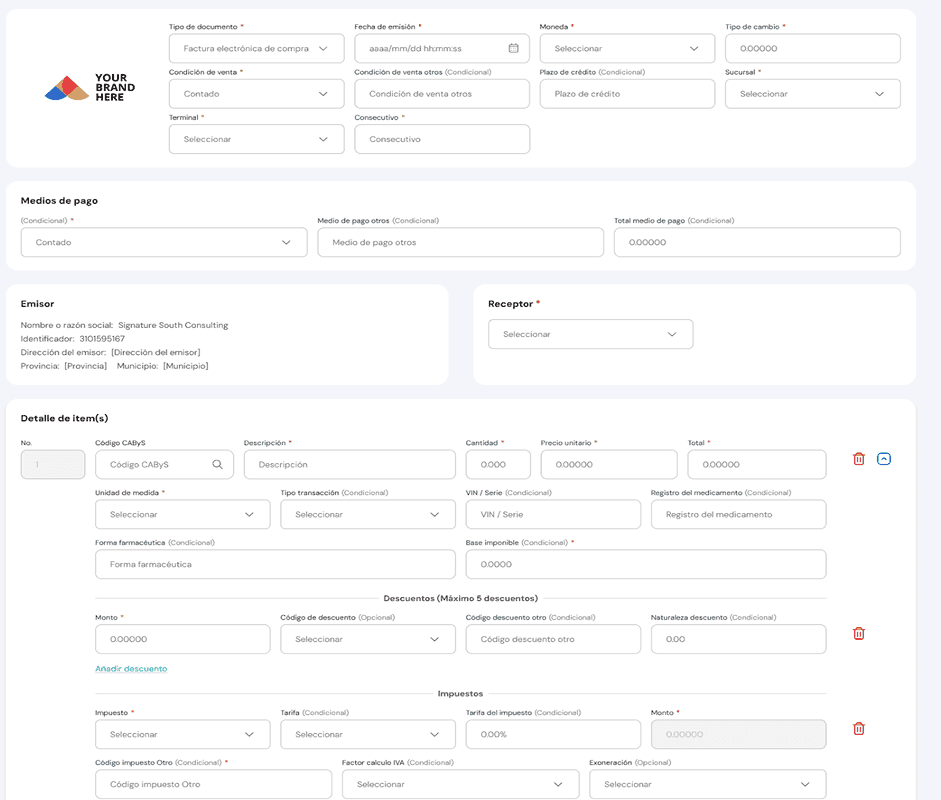Open Condición de venta dropdown
Image resolution: width=941 pixels, height=800 pixels.
pyautogui.click(x=257, y=94)
